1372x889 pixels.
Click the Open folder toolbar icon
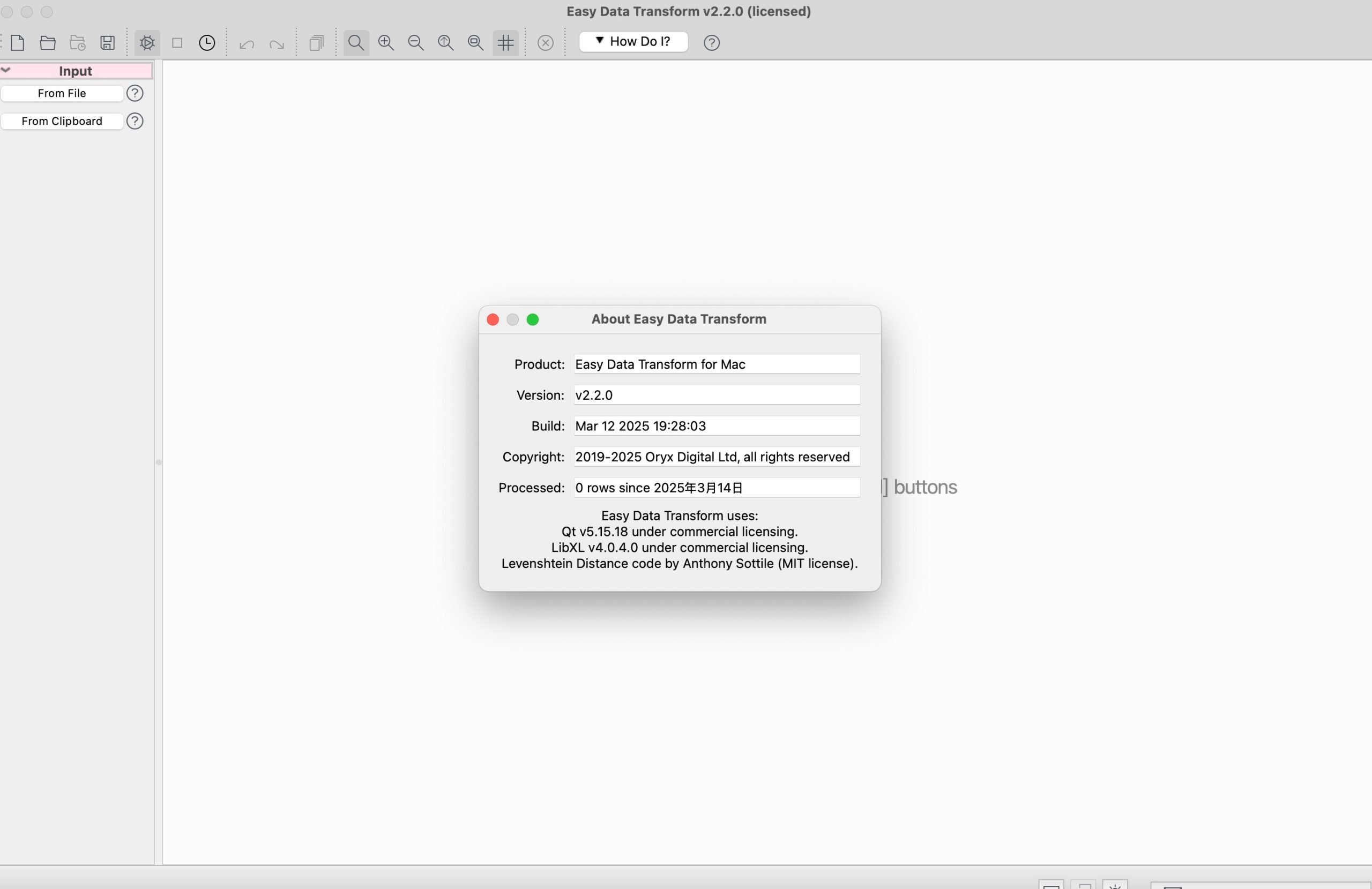coord(48,43)
